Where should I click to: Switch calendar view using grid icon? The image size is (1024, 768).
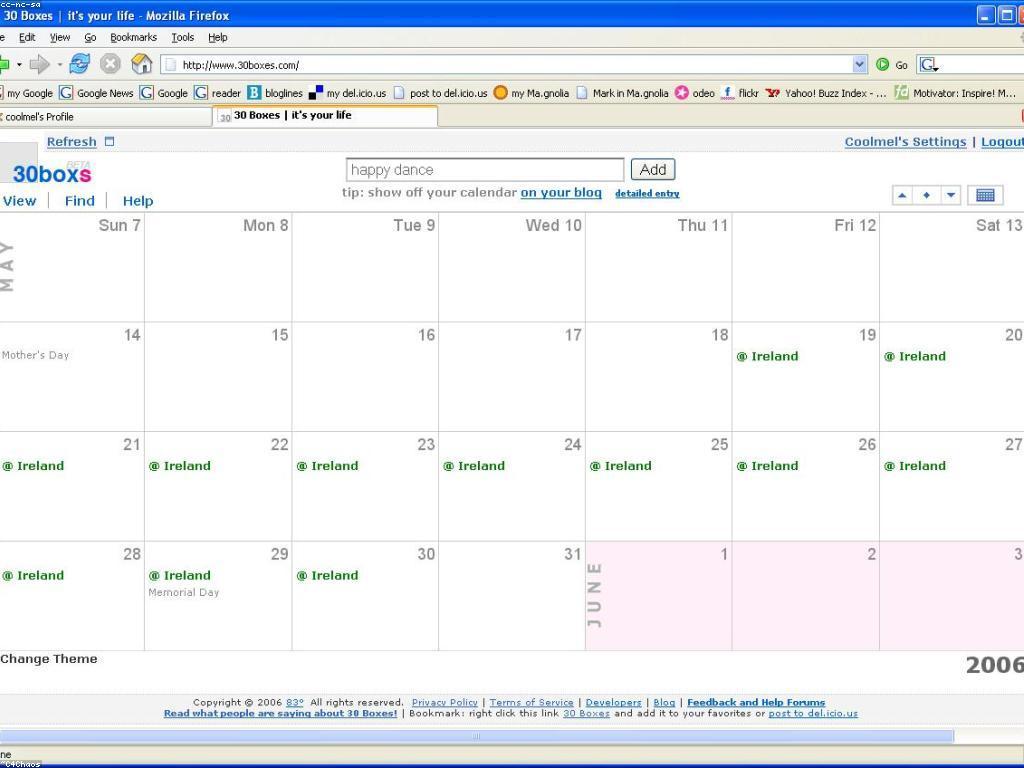(x=985, y=195)
